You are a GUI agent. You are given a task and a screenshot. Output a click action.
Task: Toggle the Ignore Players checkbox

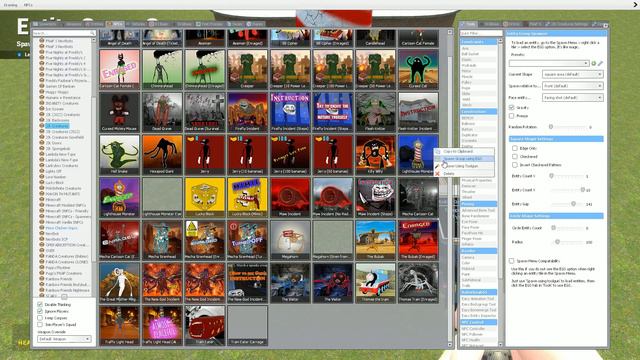tap(40, 311)
